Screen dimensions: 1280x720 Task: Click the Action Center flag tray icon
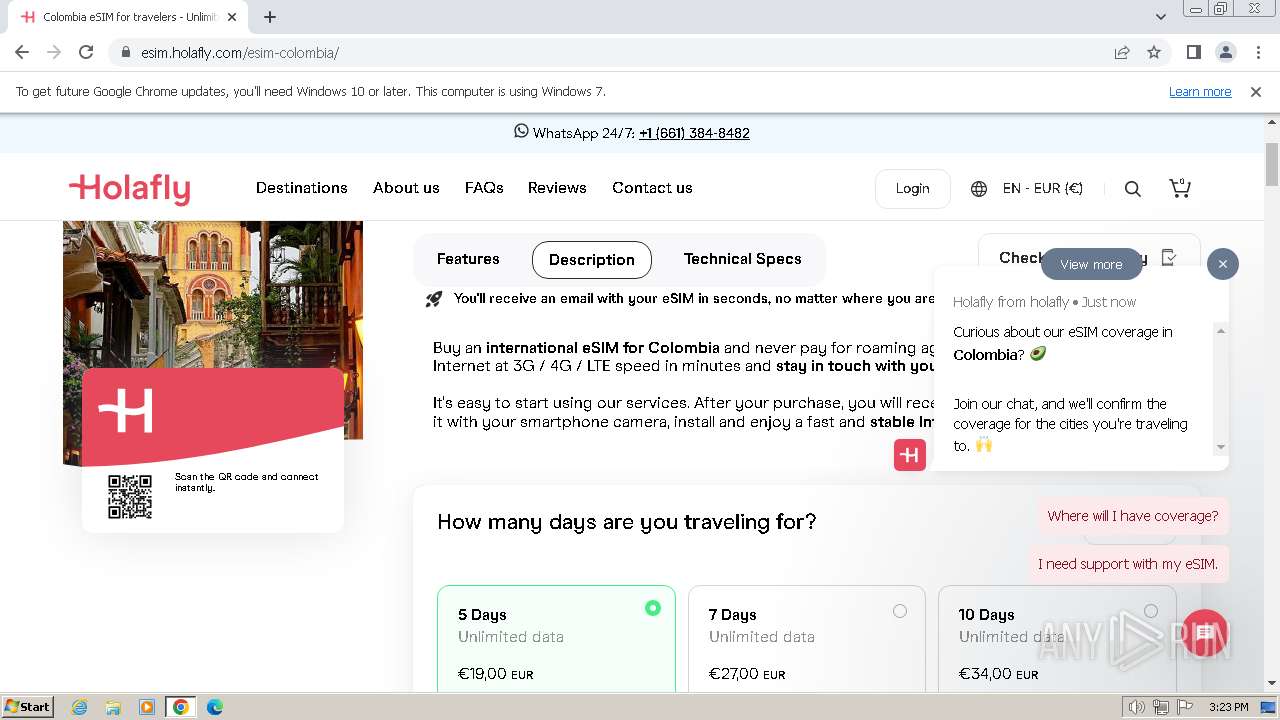[1186, 707]
